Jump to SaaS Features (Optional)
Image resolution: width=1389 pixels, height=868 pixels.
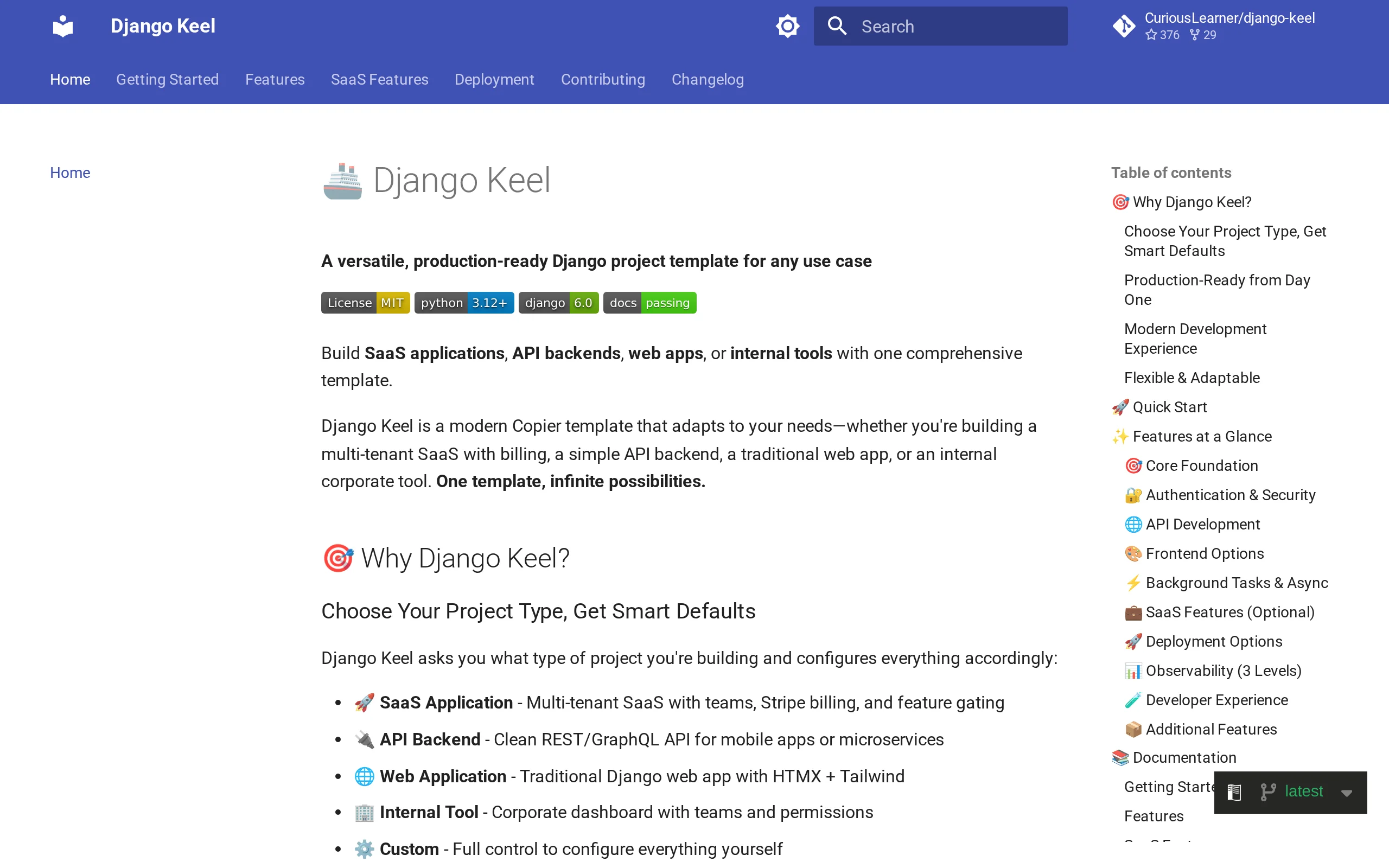tap(1219, 612)
